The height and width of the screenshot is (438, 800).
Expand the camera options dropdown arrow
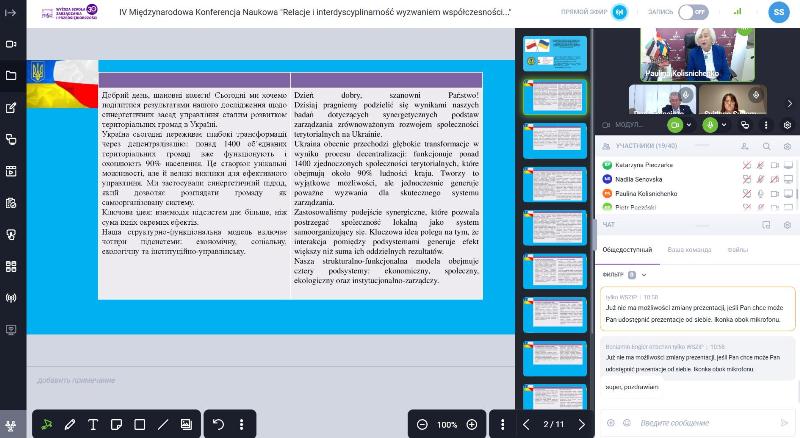pyautogui.click(x=690, y=125)
